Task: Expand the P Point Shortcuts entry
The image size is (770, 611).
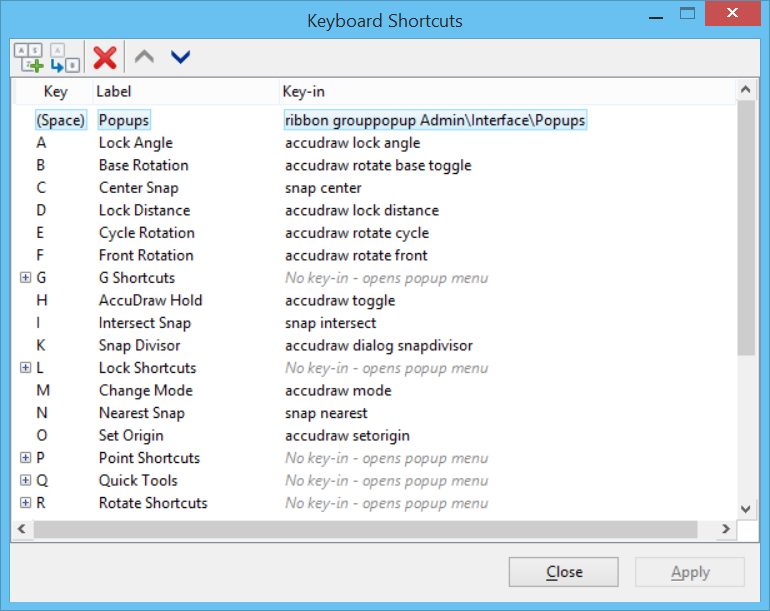Action: (25, 458)
